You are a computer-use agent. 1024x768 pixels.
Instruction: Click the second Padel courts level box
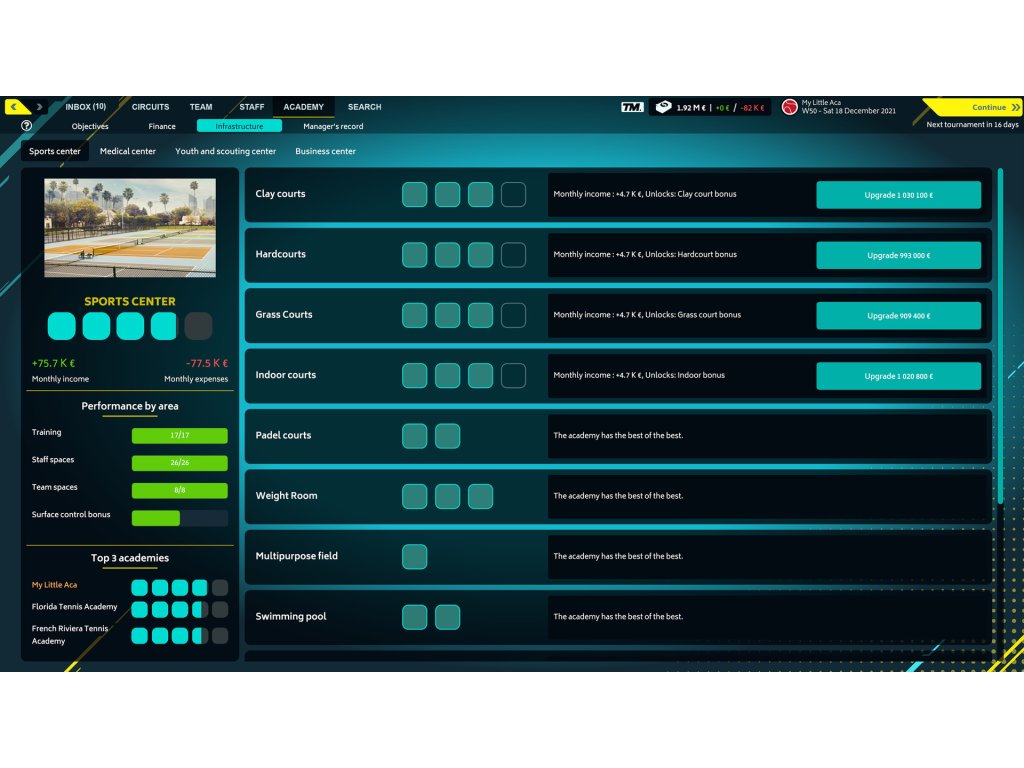pos(447,436)
